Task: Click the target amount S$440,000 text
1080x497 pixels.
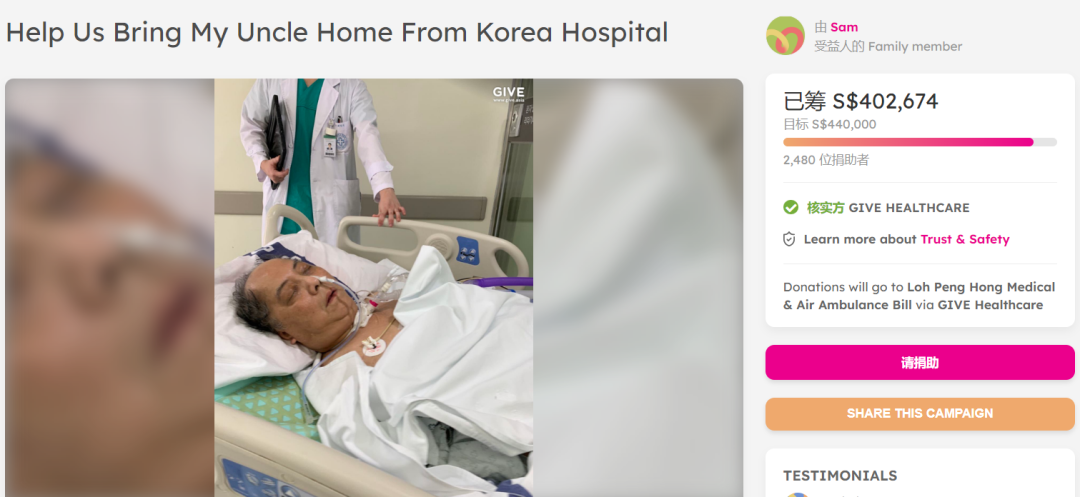Action: point(844,125)
